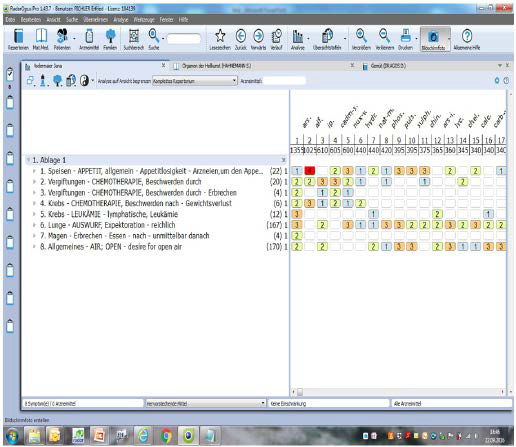The width and height of the screenshot is (516, 447).
Task: Click the Arzneimittel input field in analysis toolbar
Action: (x=284, y=81)
